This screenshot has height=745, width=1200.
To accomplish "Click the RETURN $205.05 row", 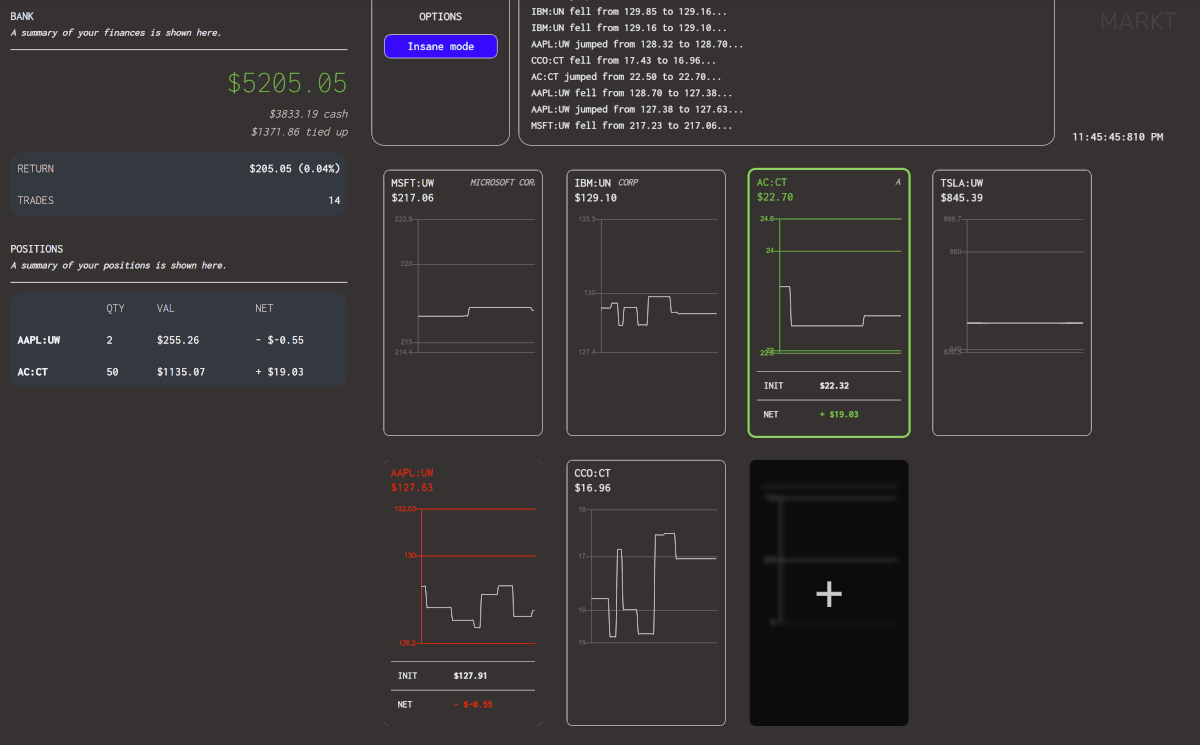I will pyautogui.click(x=179, y=168).
